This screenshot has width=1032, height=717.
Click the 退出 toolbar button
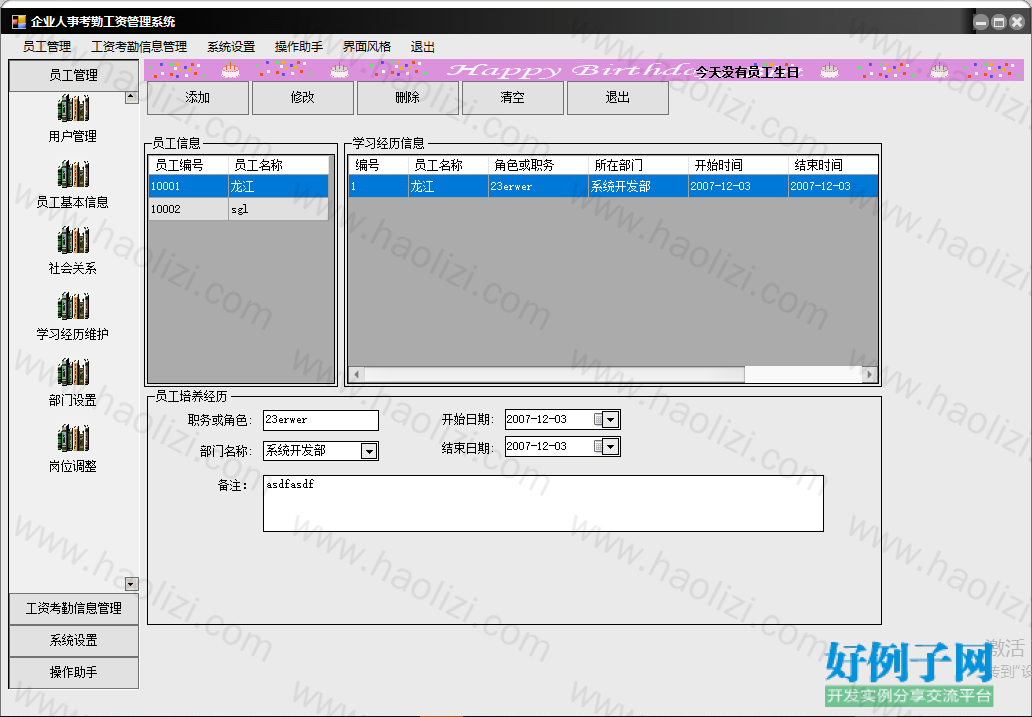[x=617, y=97]
